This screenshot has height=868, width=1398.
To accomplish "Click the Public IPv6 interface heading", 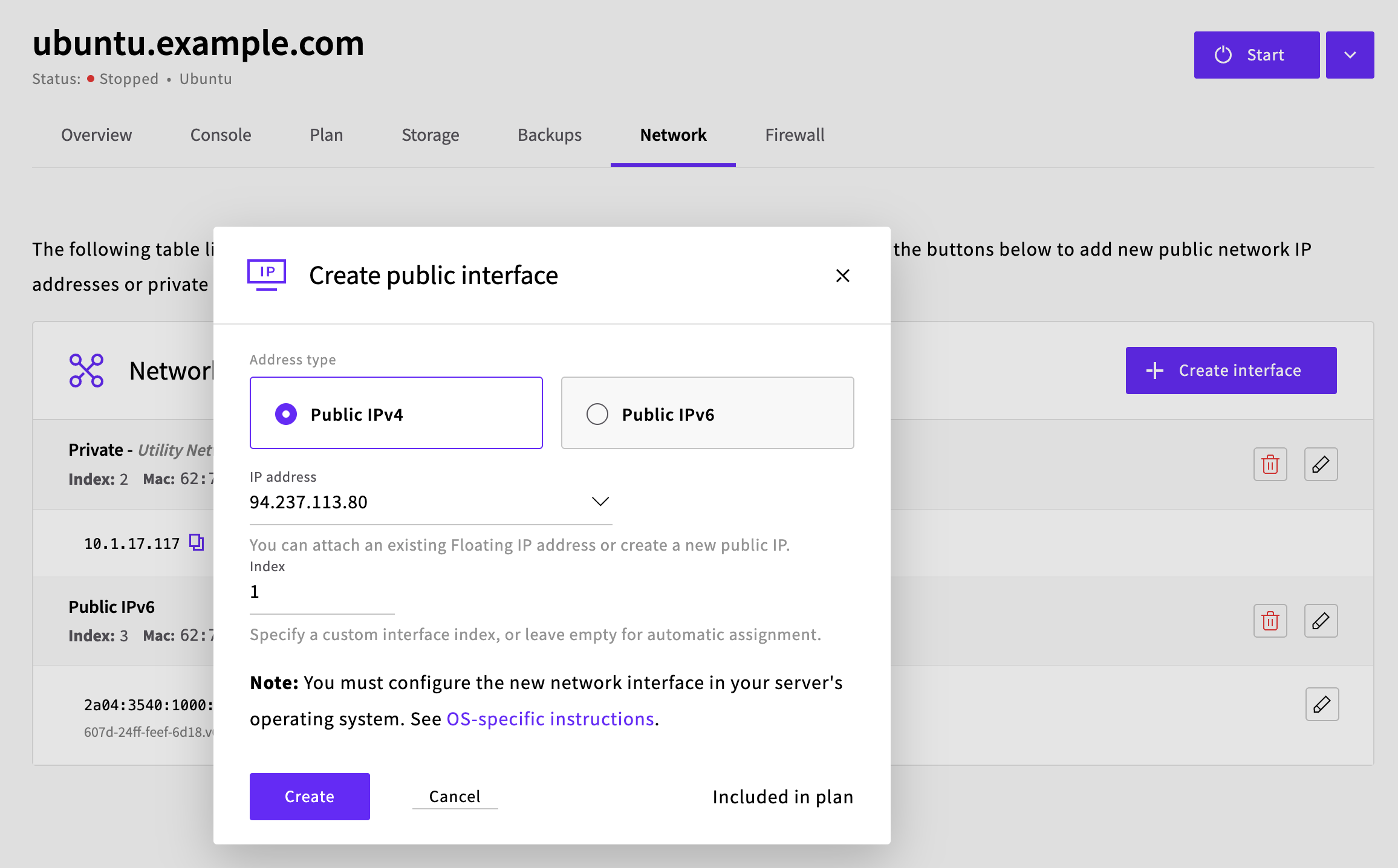I will pos(112,606).
